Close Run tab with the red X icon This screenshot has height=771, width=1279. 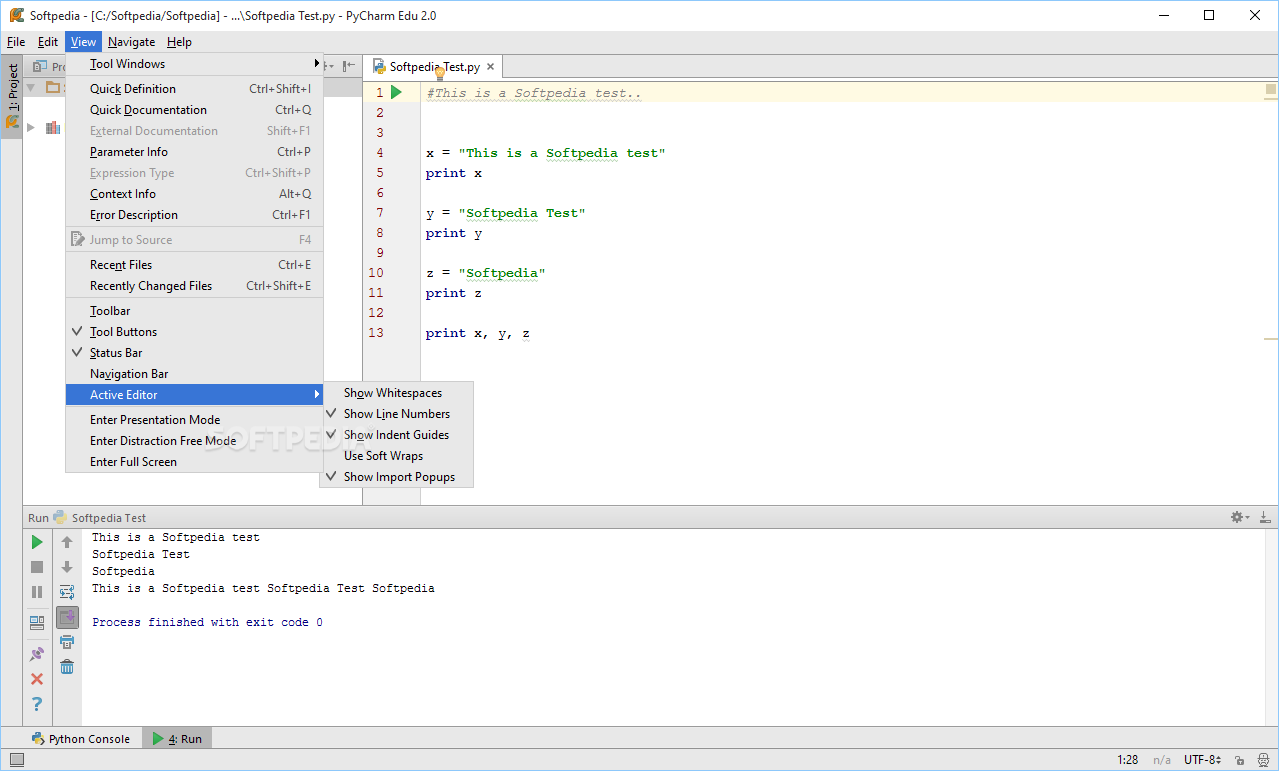[x=37, y=679]
